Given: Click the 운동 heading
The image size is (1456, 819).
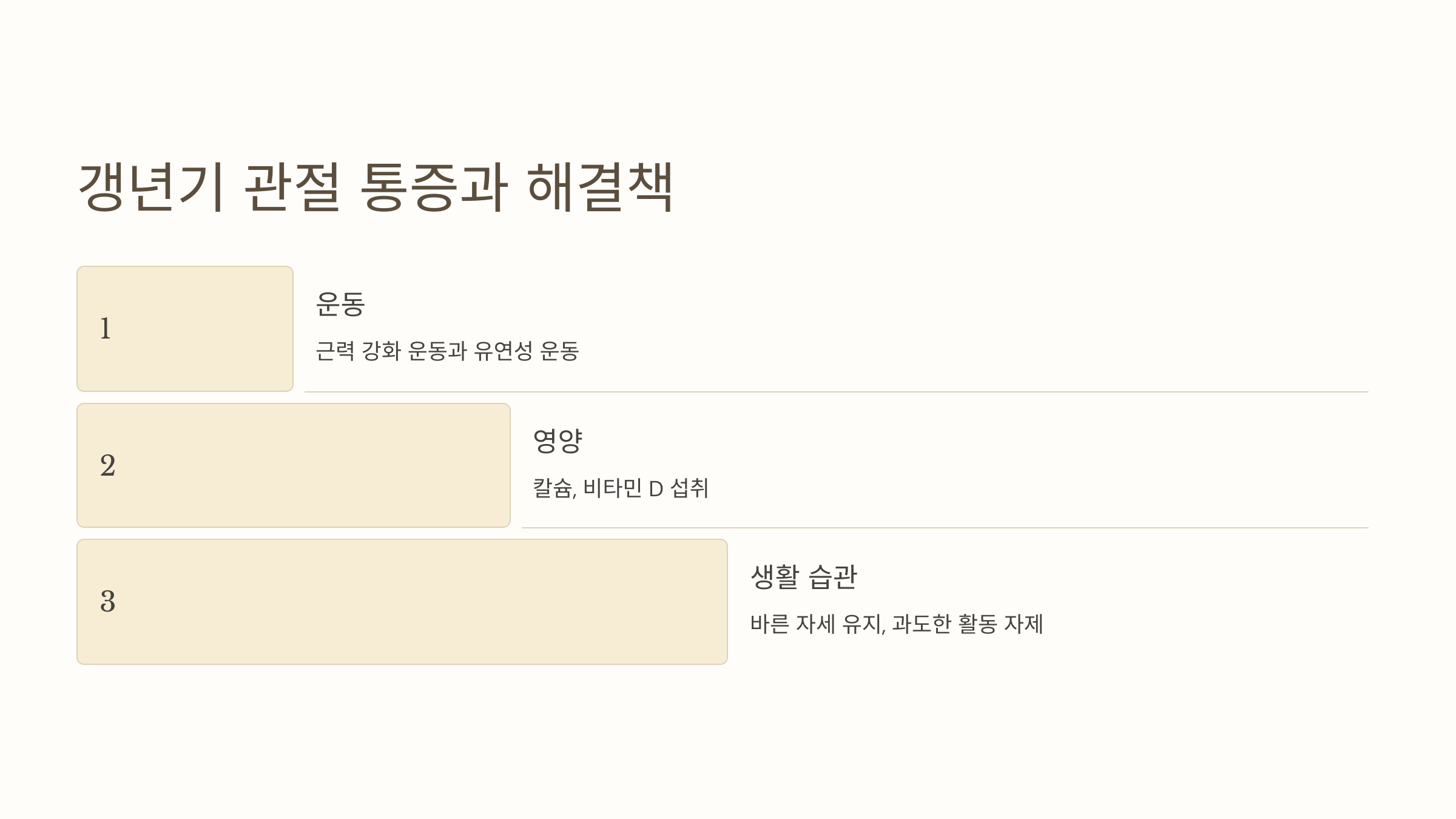Looking at the screenshot, I should pyautogui.click(x=340, y=304).
